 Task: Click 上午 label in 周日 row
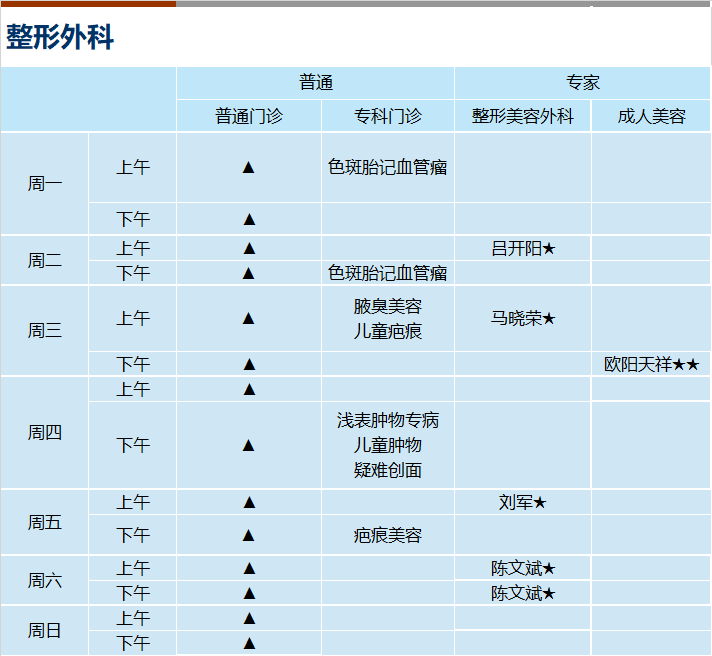click(x=133, y=618)
